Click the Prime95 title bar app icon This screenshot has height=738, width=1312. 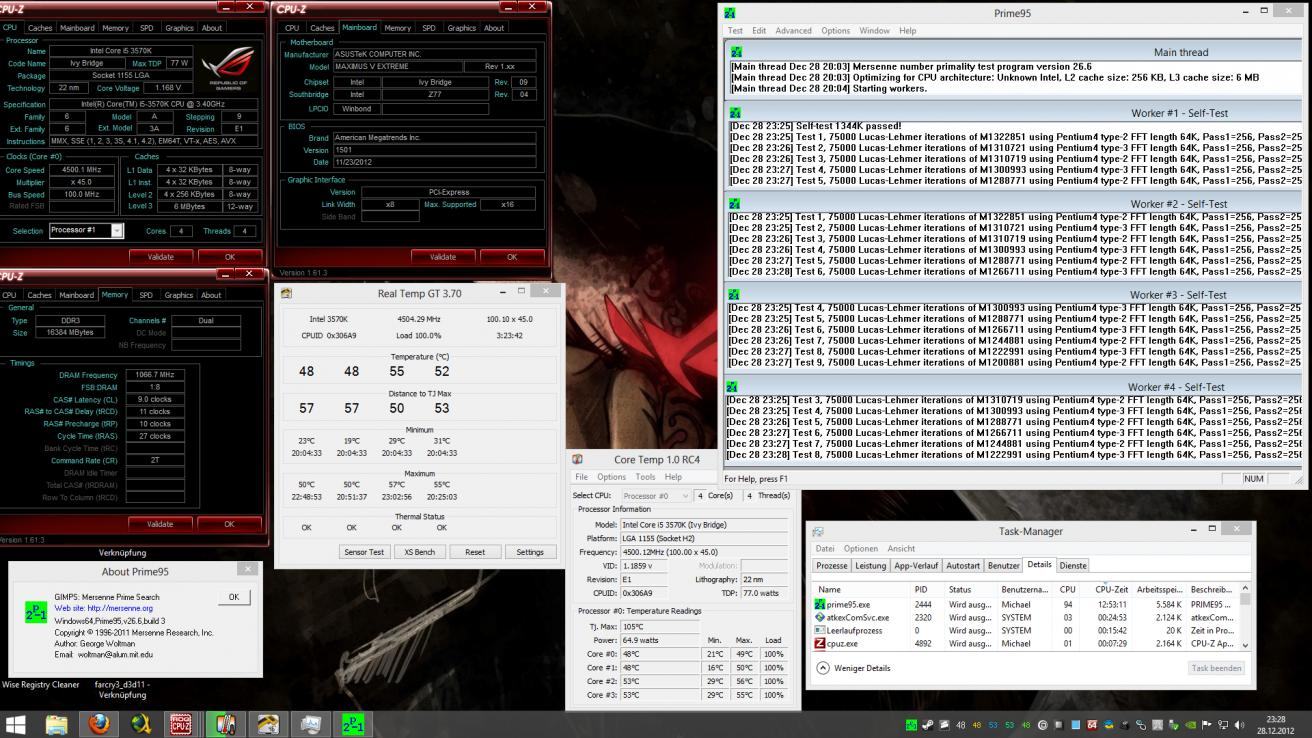(x=730, y=13)
